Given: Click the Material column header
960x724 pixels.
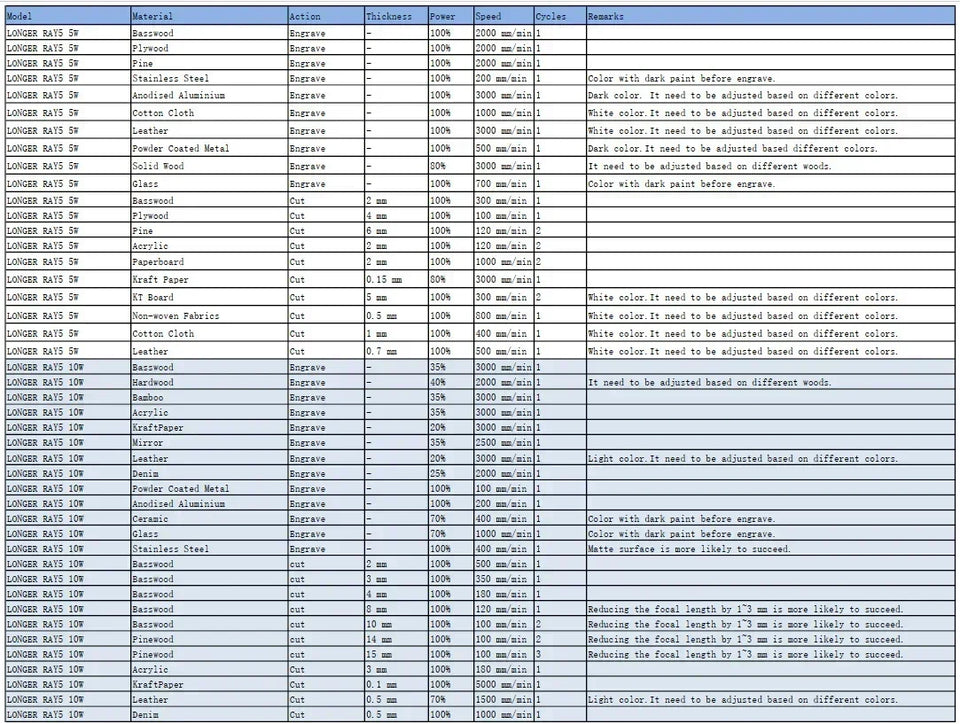Looking at the screenshot, I should pos(209,17).
